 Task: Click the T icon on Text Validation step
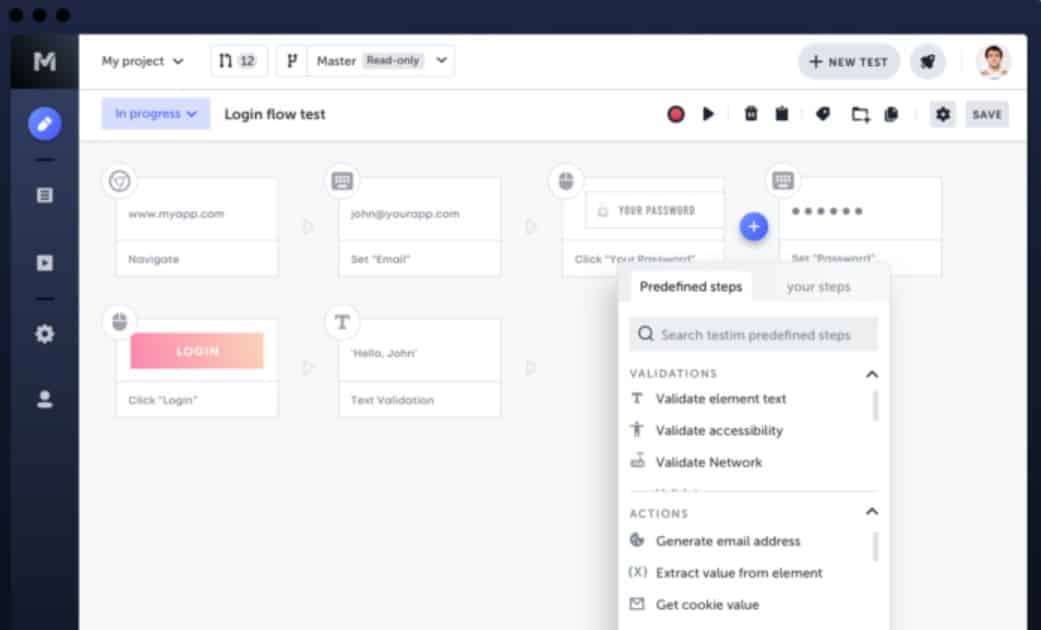click(342, 322)
